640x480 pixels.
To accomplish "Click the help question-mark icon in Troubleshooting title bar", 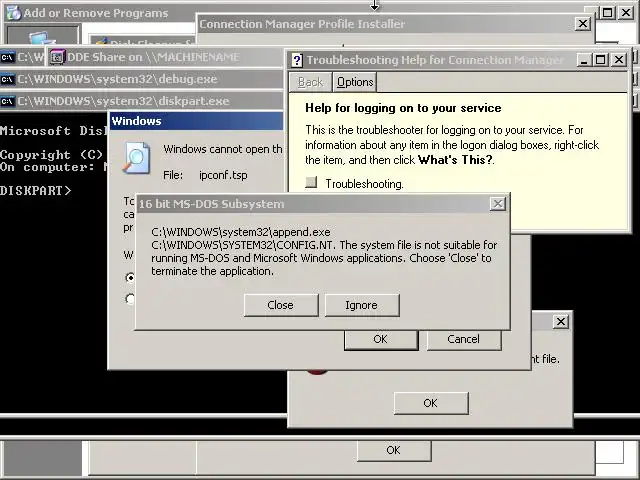I will point(297,60).
